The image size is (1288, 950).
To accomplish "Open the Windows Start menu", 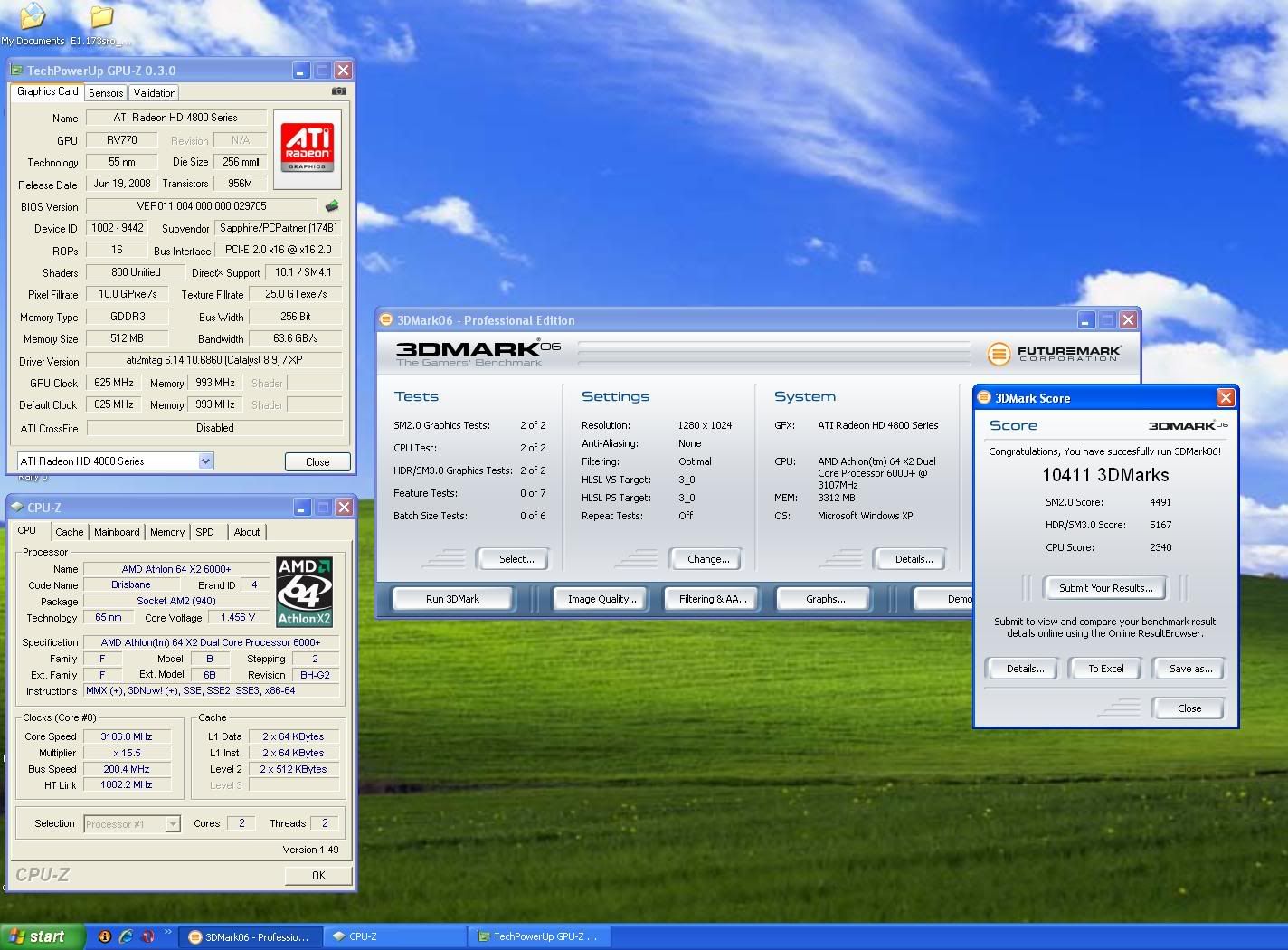I will point(43,936).
